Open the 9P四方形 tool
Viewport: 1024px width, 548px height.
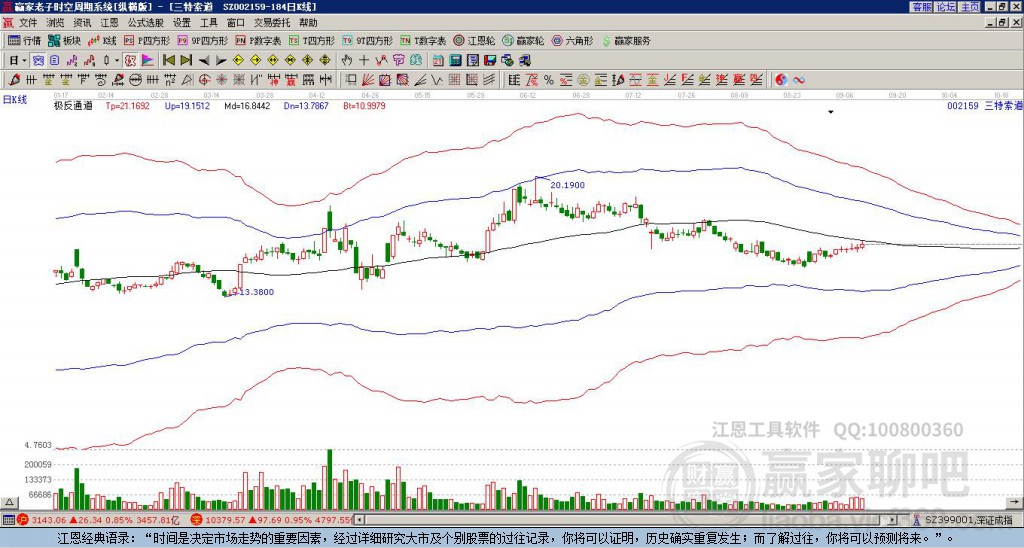(202, 40)
